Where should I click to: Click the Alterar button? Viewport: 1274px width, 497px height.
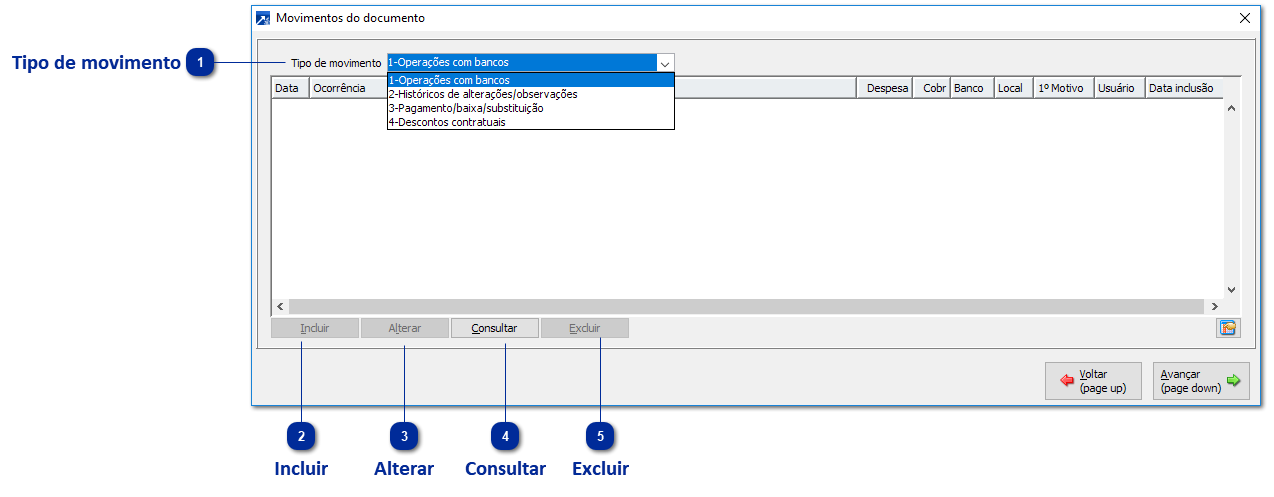[x=405, y=328]
